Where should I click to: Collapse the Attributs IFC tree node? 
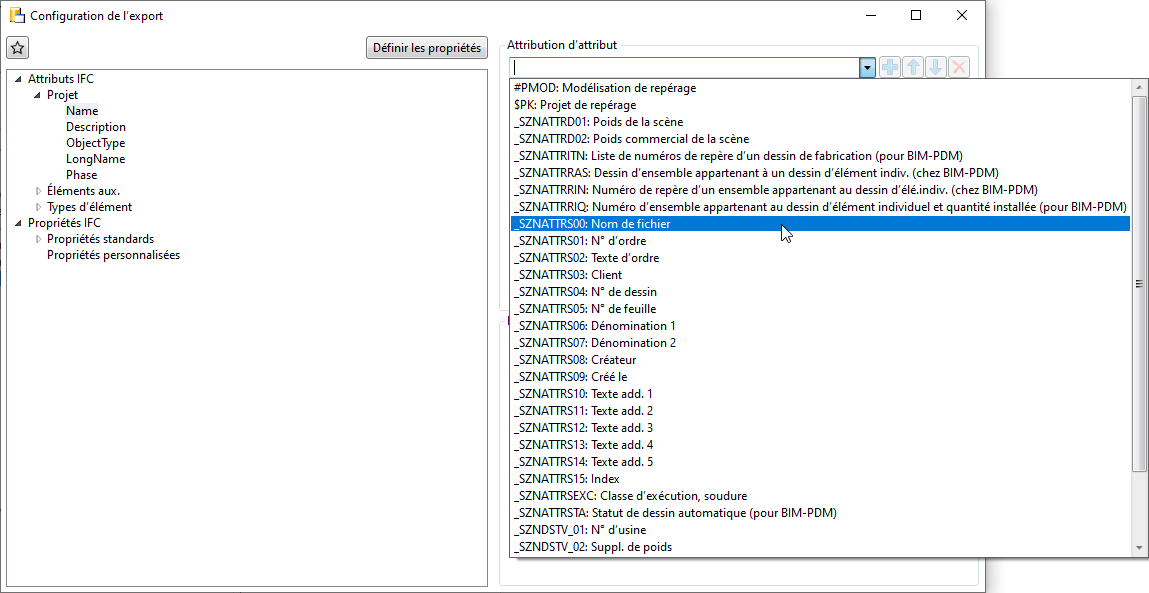(x=18, y=79)
